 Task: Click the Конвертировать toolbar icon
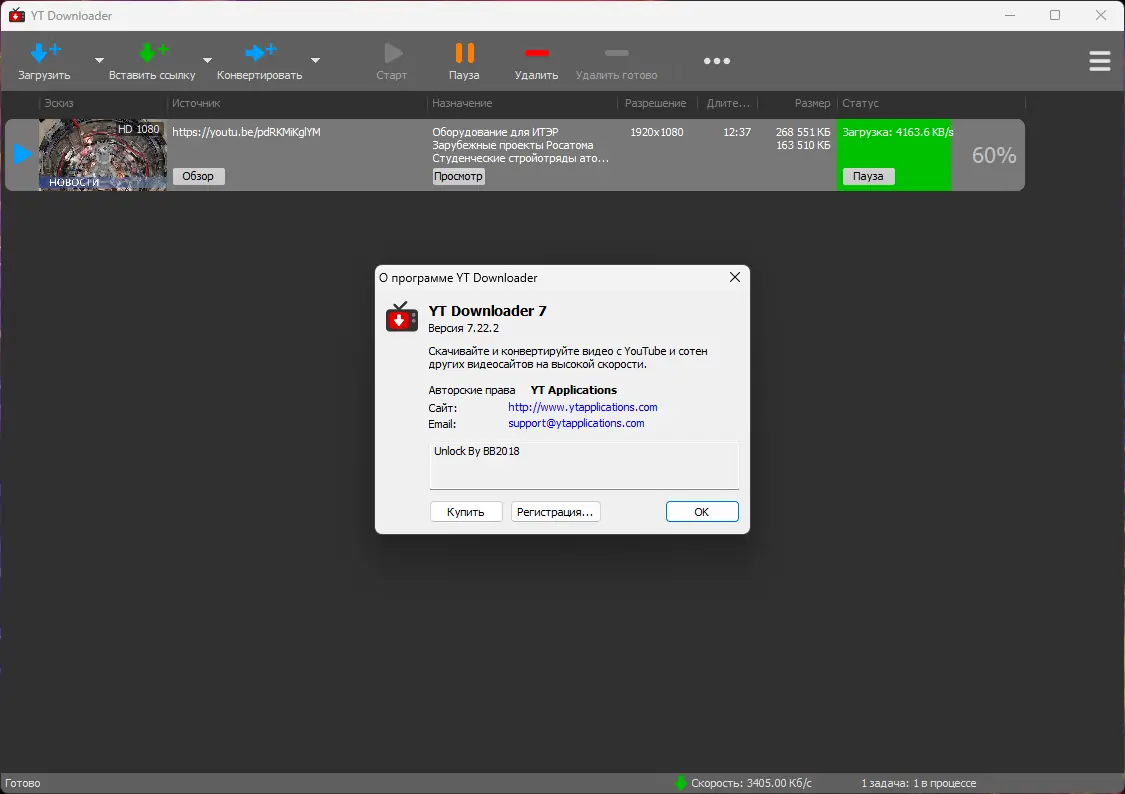pyautogui.click(x=260, y=52)
